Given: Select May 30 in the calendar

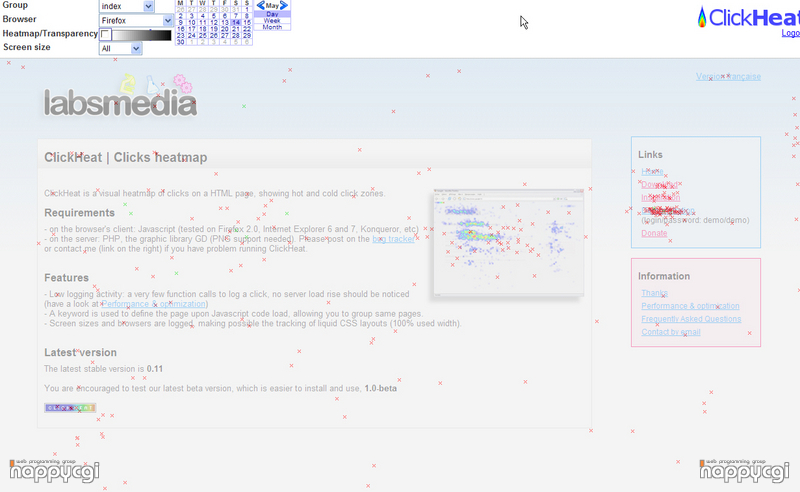Looking at the screenshot, I should point(181,42).
